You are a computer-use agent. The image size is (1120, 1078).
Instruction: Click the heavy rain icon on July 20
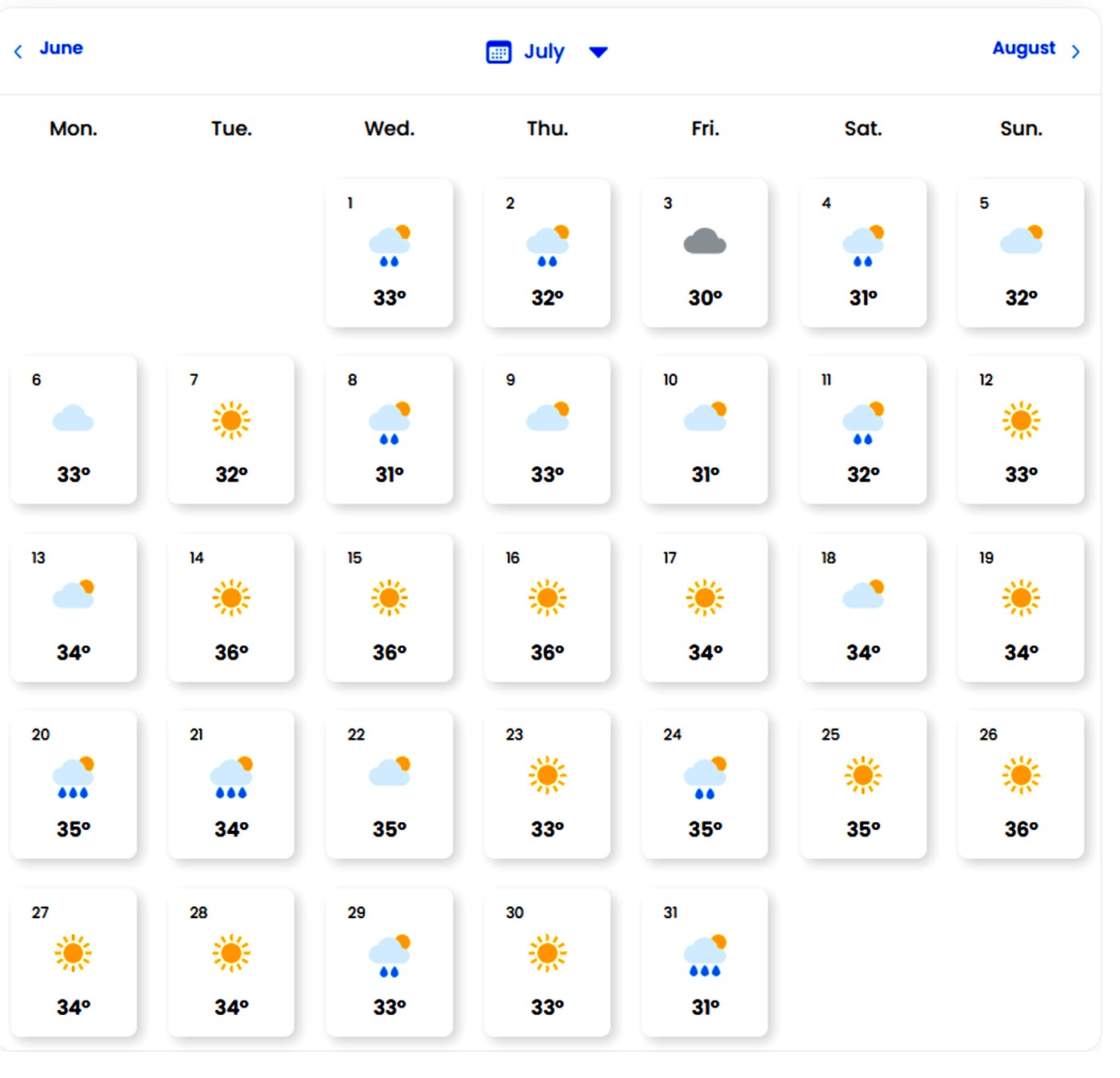[x=73, y=777]
